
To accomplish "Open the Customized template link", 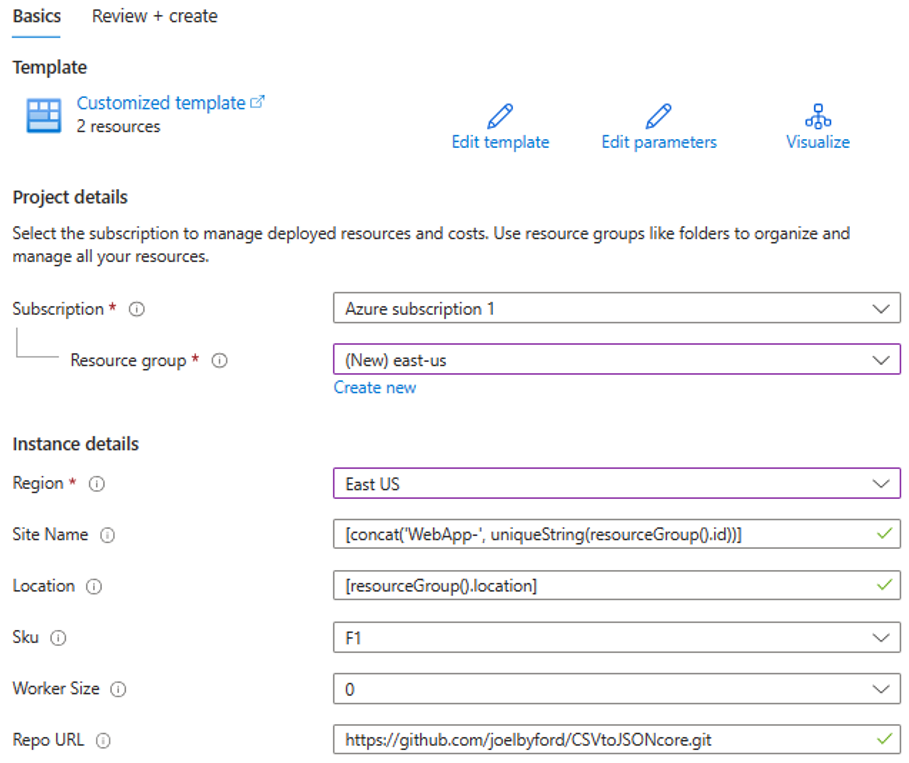I will (162, 103).
